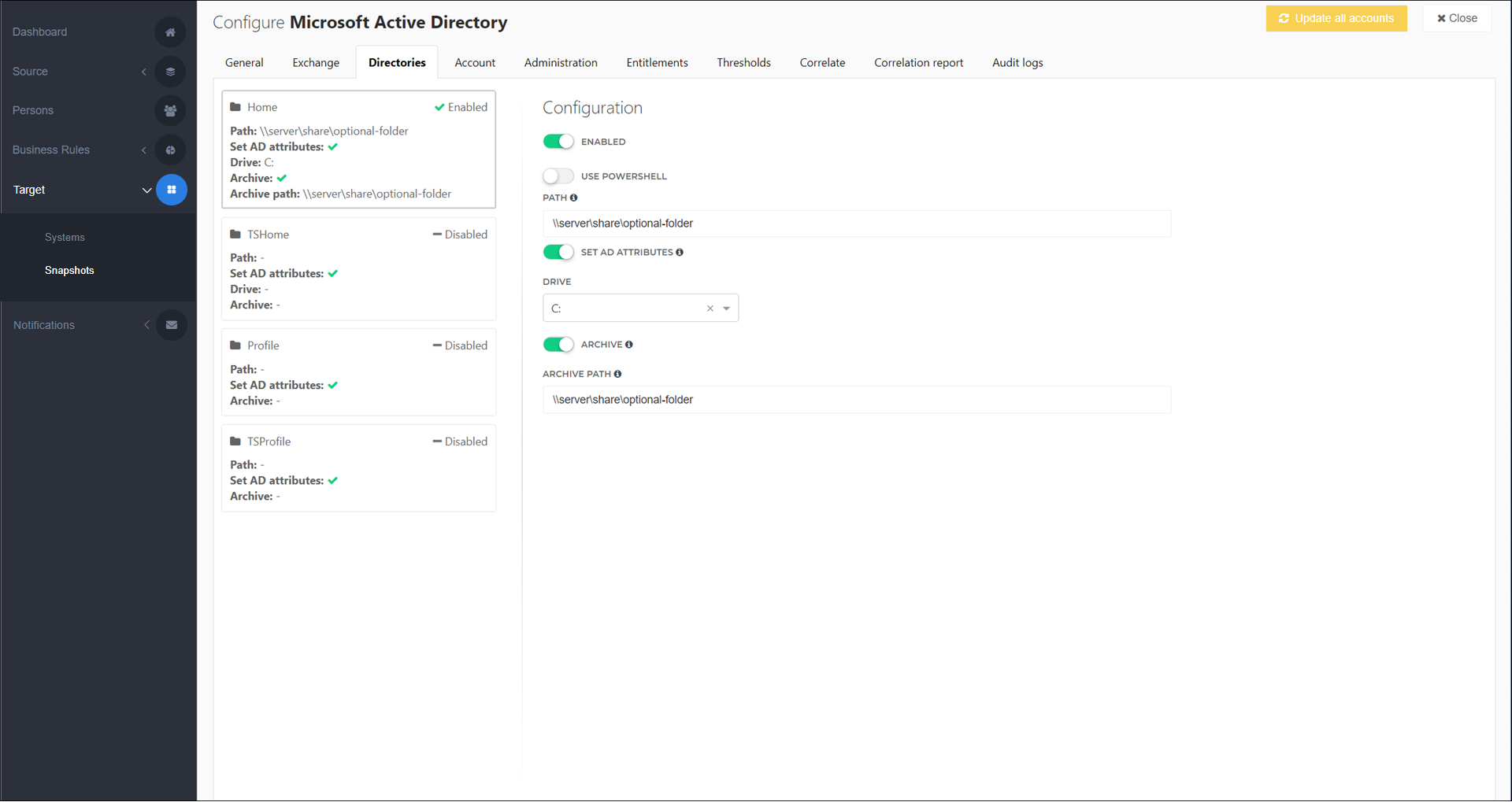
Task: Open Systems in the sidebar
Action: coord(65,238)
